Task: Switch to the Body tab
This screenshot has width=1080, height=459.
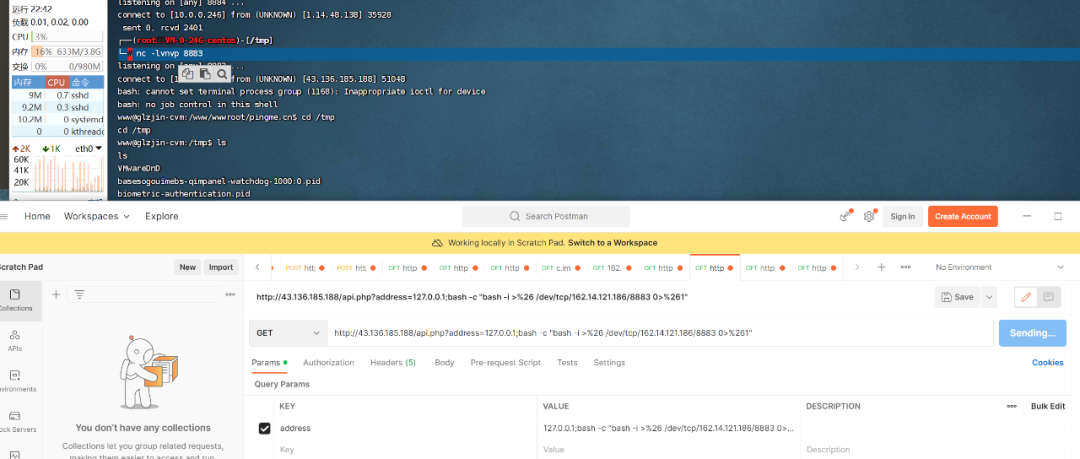Action: (x=444, y=363)
